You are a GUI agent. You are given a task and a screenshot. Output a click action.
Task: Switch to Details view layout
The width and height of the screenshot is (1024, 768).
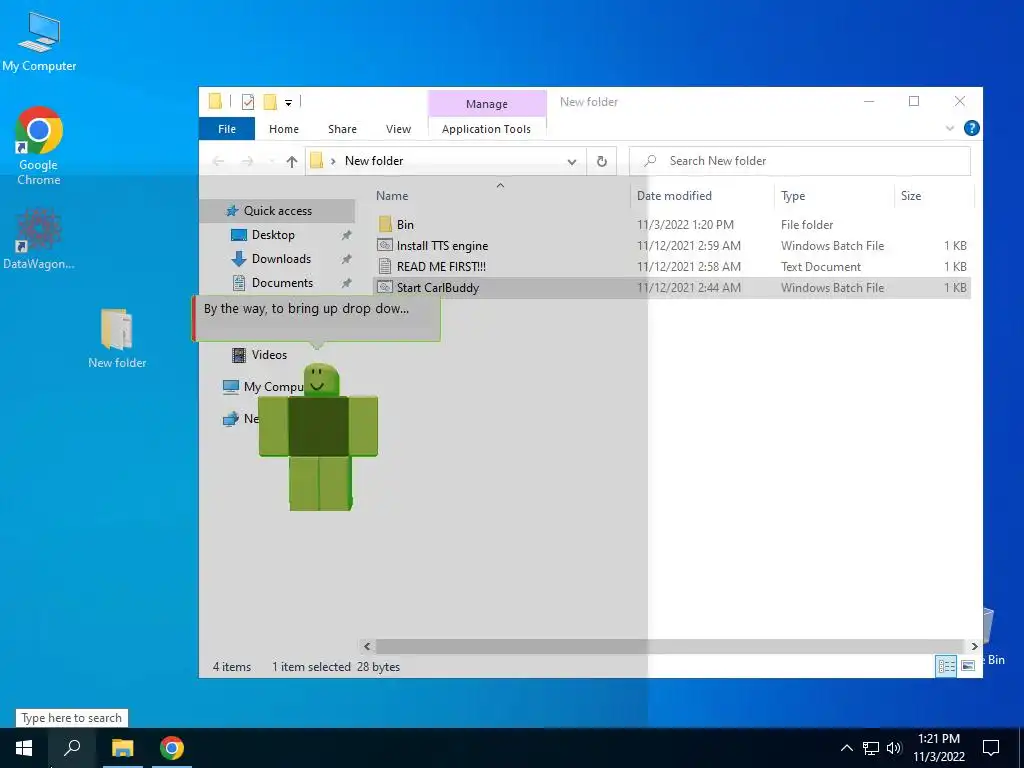coord(946,666)
